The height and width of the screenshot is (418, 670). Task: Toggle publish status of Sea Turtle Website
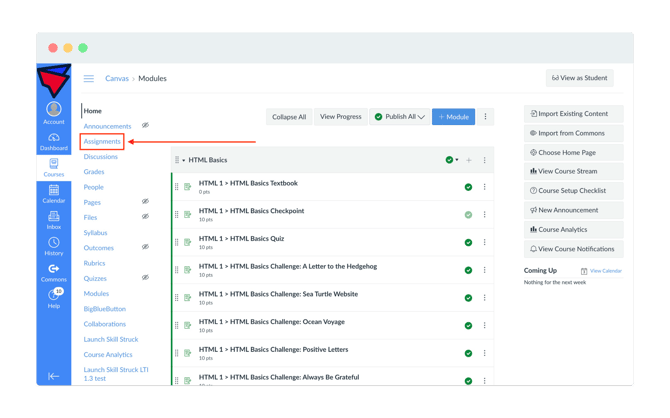coord(468,298)
